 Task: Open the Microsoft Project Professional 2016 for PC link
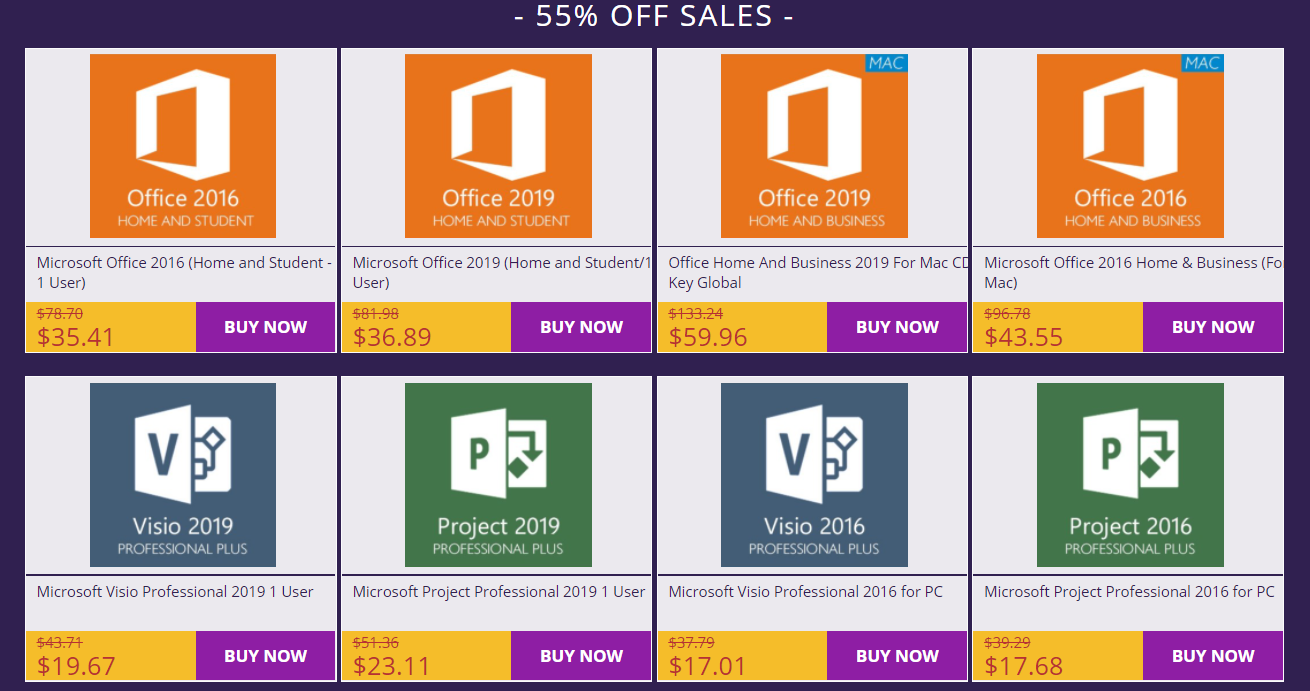click(1129, 592)
